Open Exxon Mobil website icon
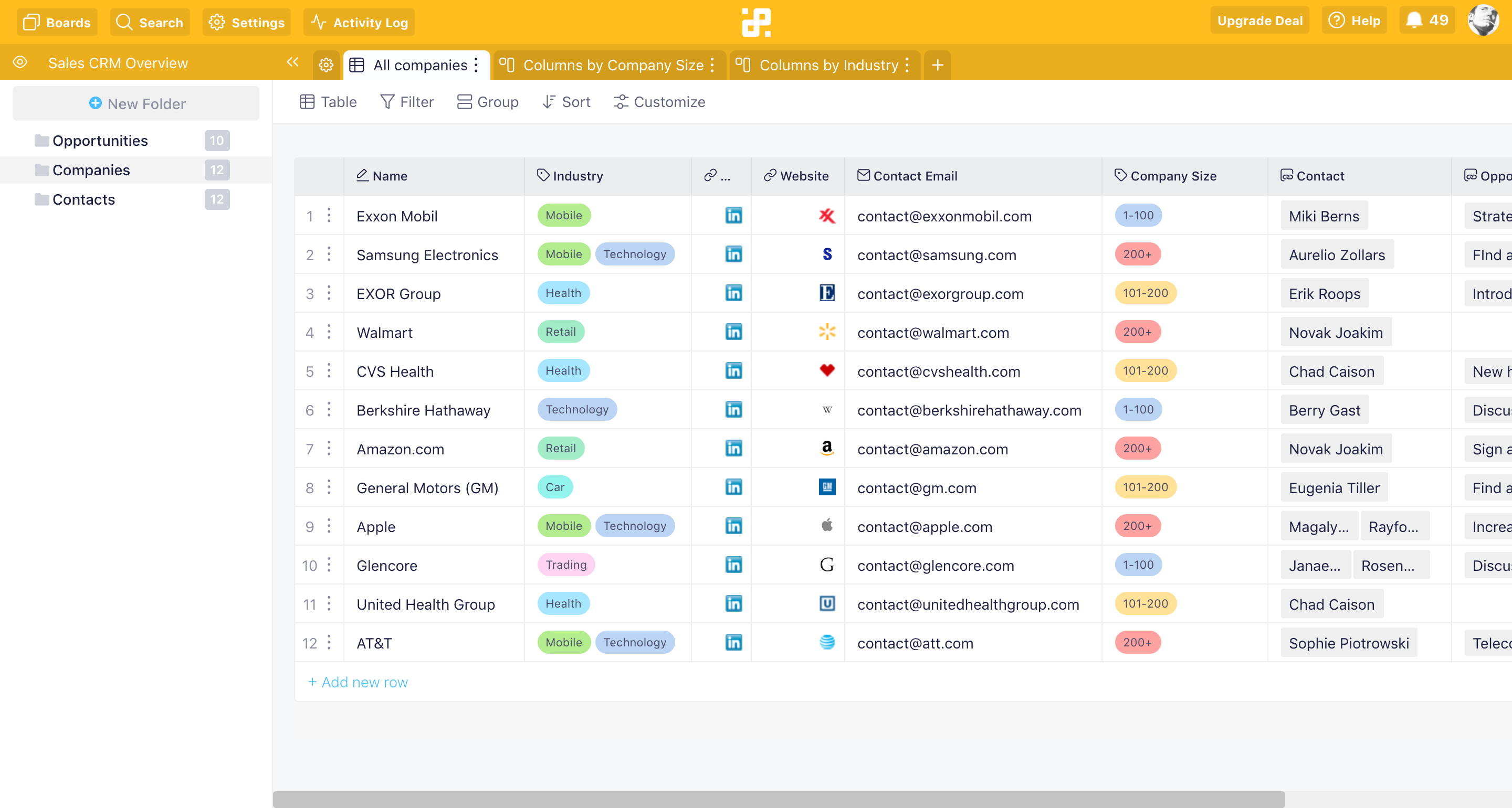 click(827, 215)
